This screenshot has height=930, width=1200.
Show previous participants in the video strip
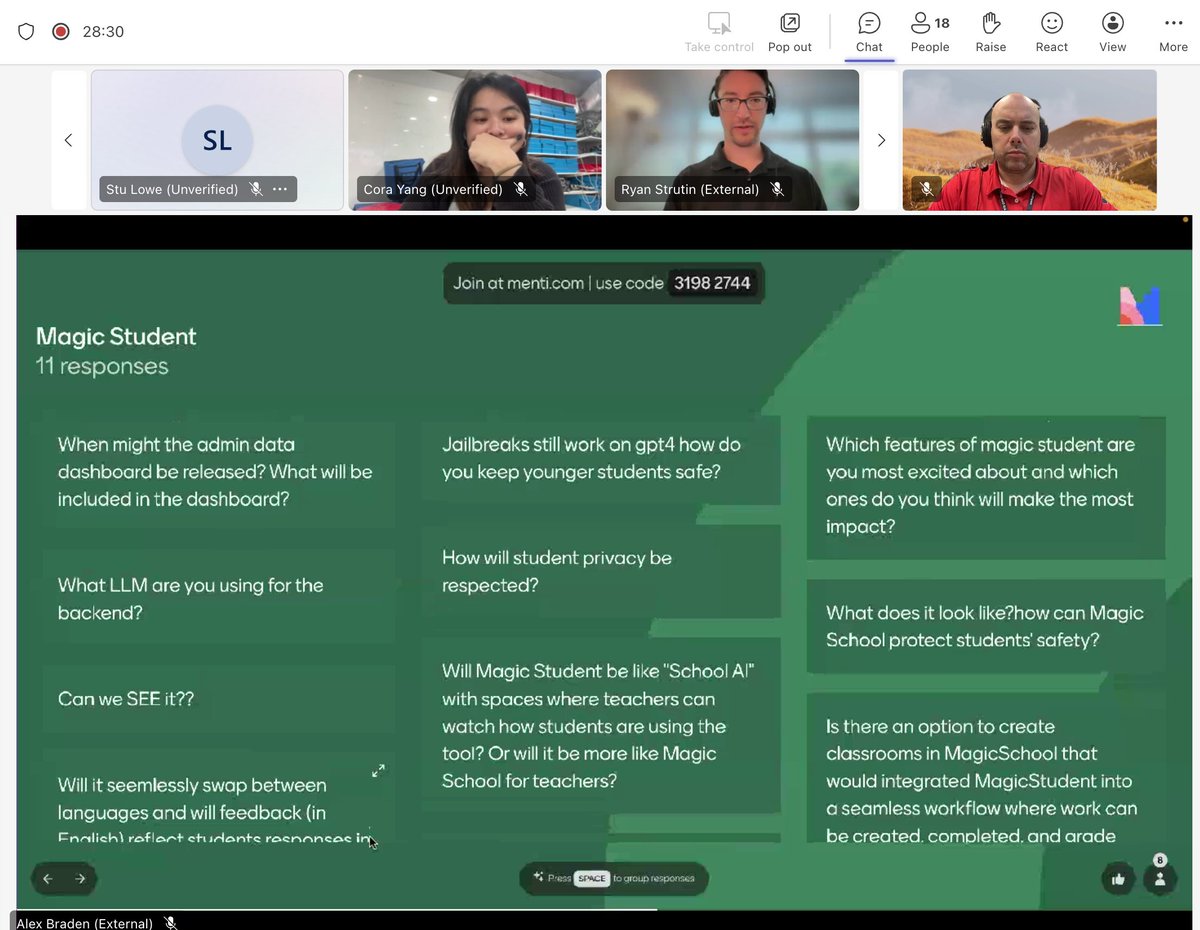tap(68, 140)
